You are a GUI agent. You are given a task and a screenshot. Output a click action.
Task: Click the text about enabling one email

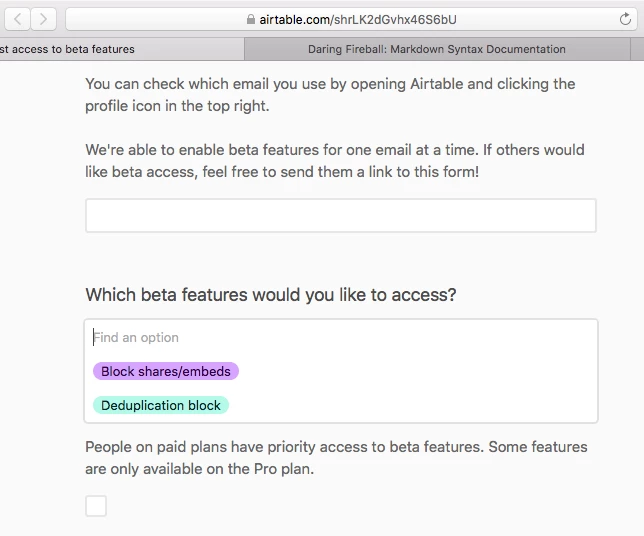(335, 161)
